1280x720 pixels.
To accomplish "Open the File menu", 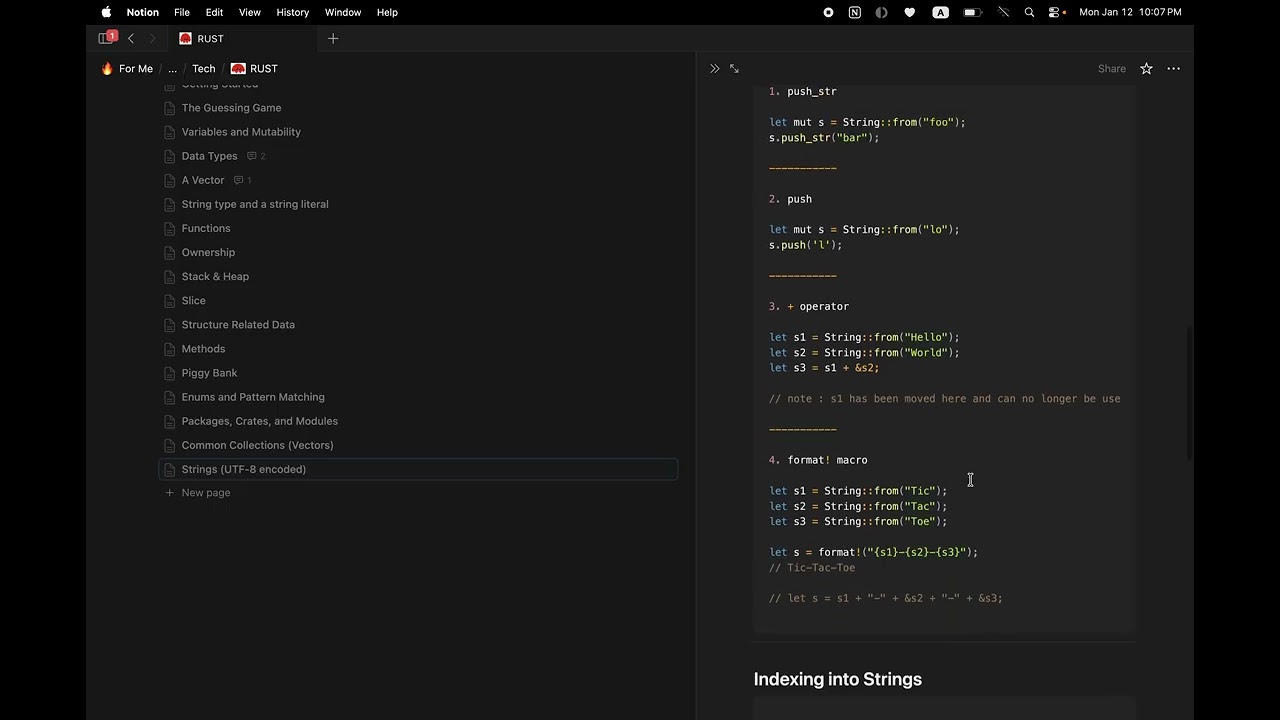I will tap(182, 12).
